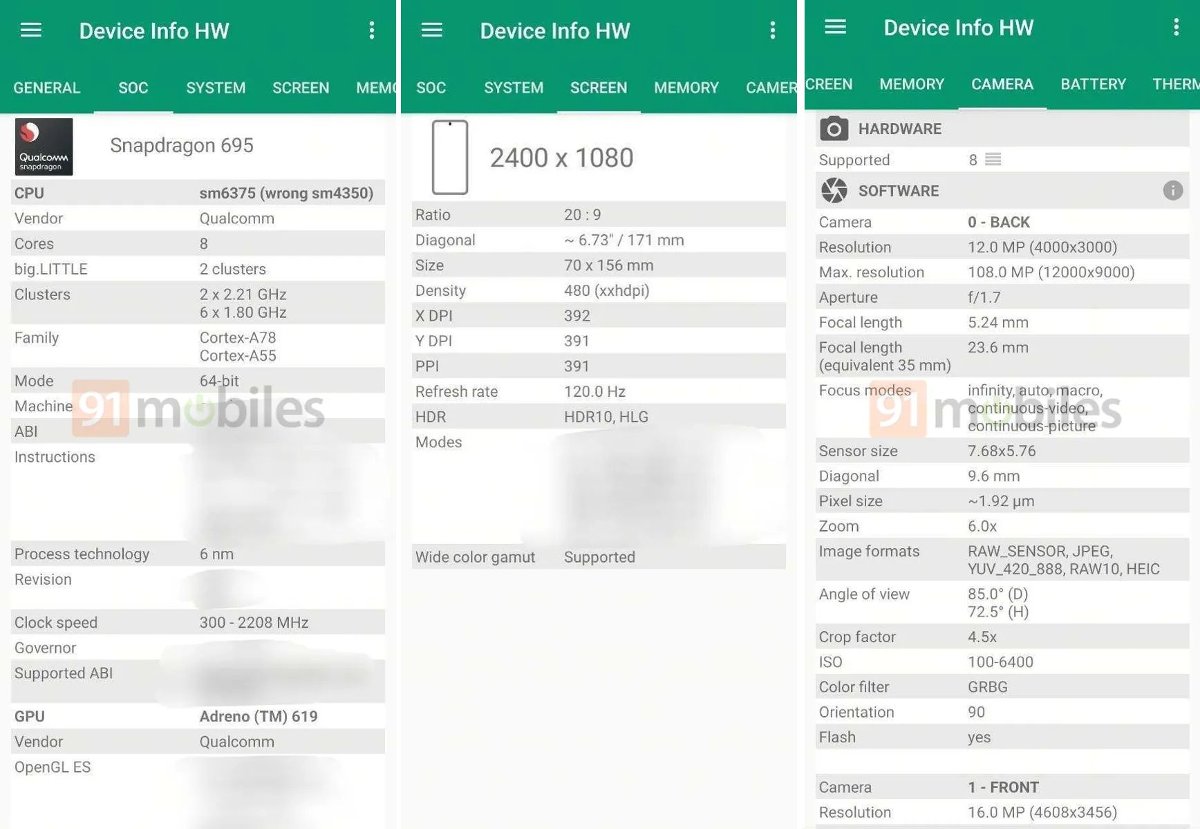This screenshot has height=829, width=1200.
Task: Tap Max. resolution value 108.0 MP (12000x9000)
Action: 1051,272
